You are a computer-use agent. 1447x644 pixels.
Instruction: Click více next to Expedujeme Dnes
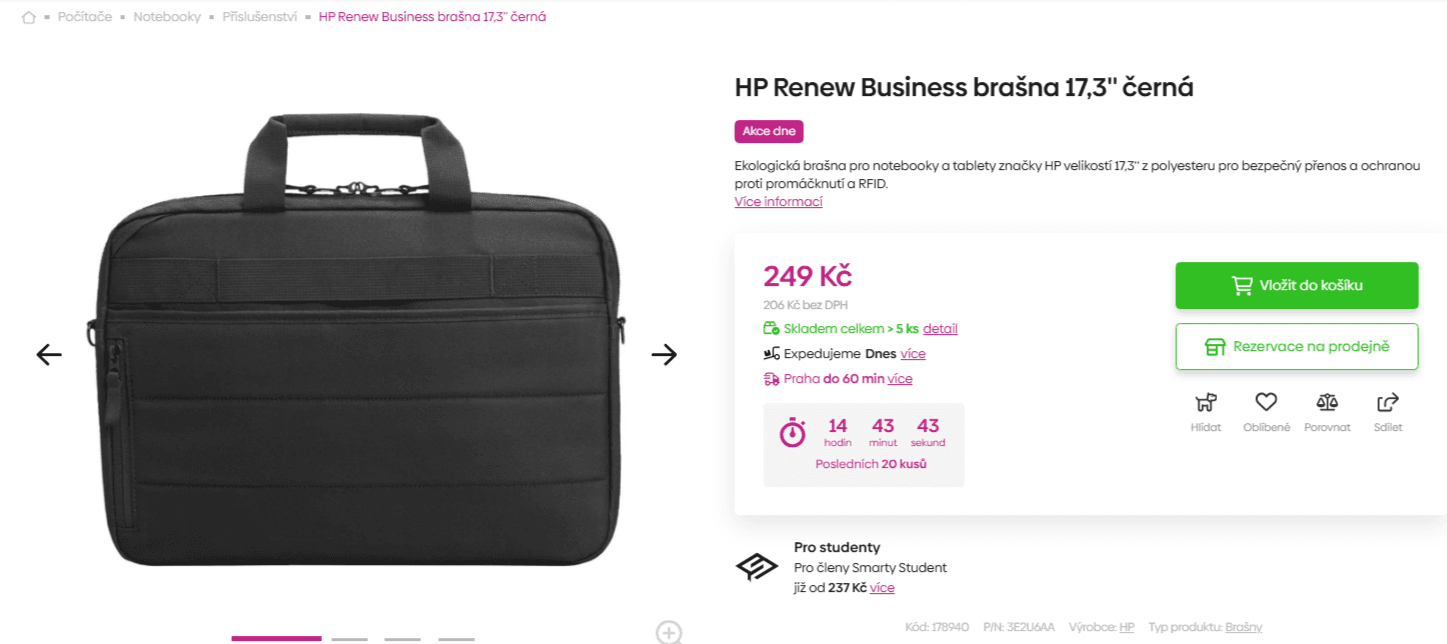click(x=913, y=354)
